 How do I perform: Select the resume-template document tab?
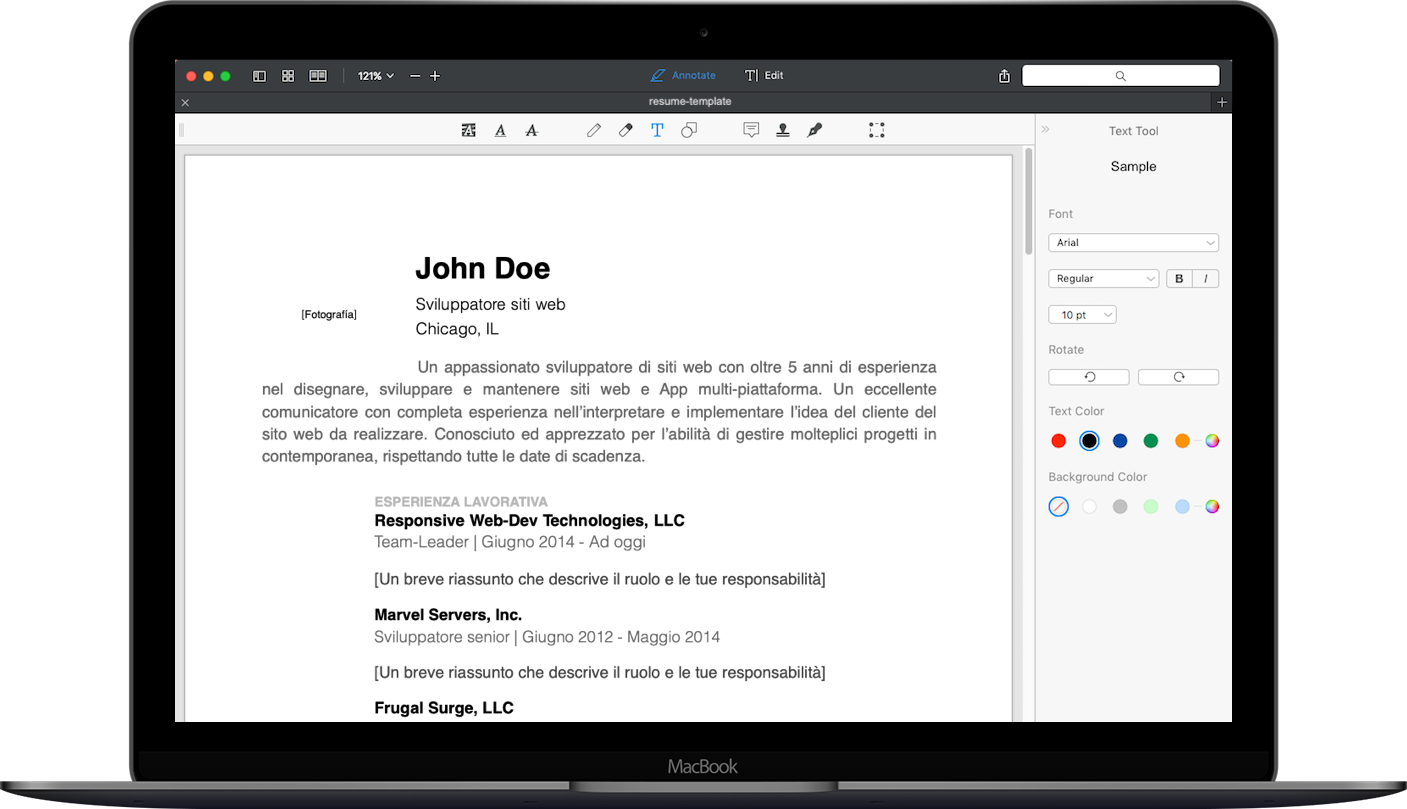[x=690, y=102]
